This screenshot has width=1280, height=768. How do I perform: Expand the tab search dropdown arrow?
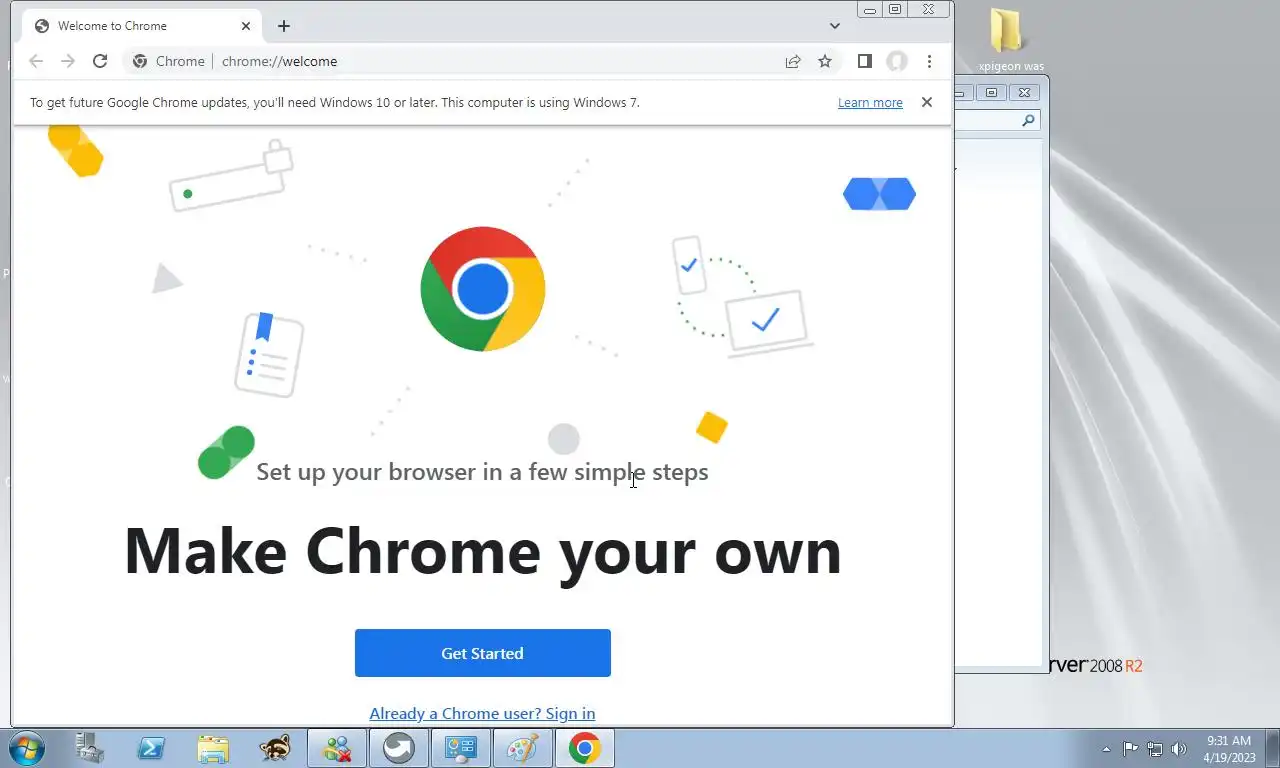835,26
